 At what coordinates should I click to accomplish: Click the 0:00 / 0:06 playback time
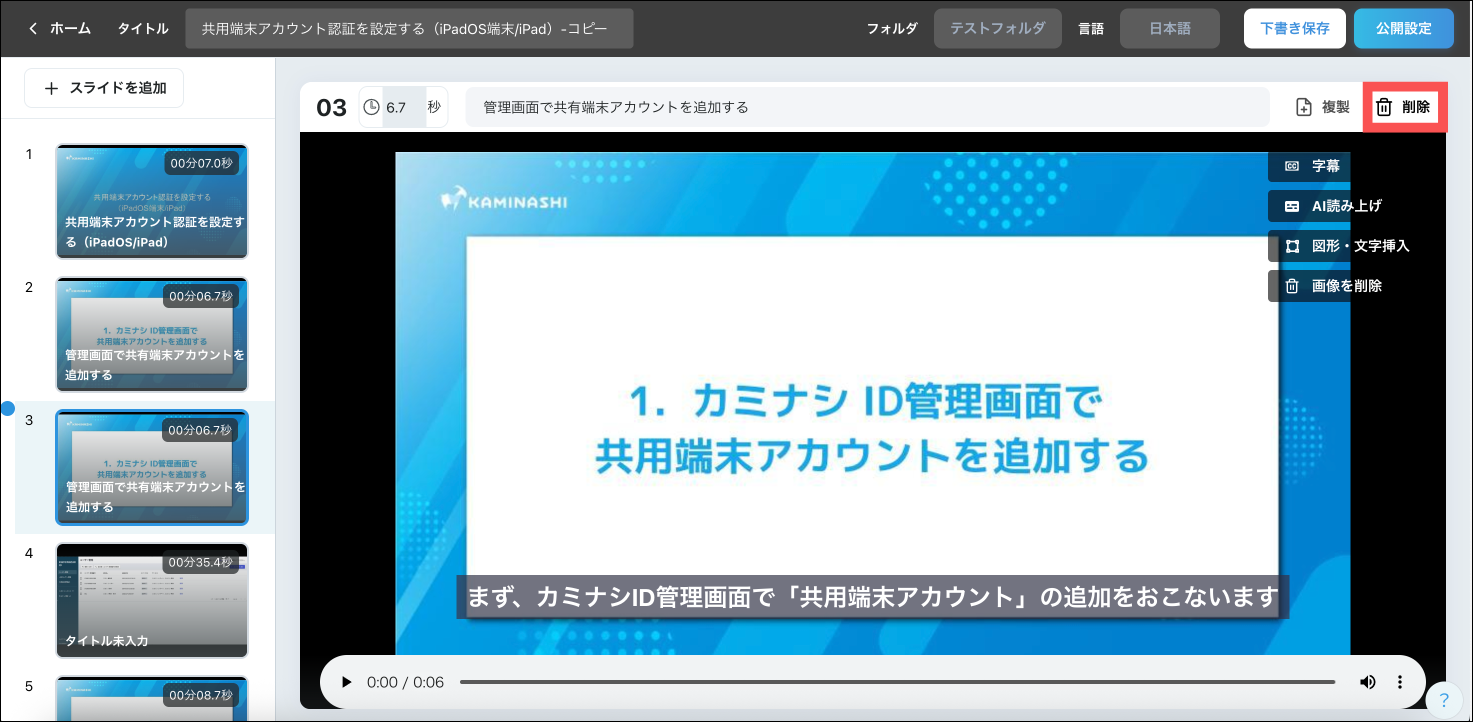tap(405, 682)
